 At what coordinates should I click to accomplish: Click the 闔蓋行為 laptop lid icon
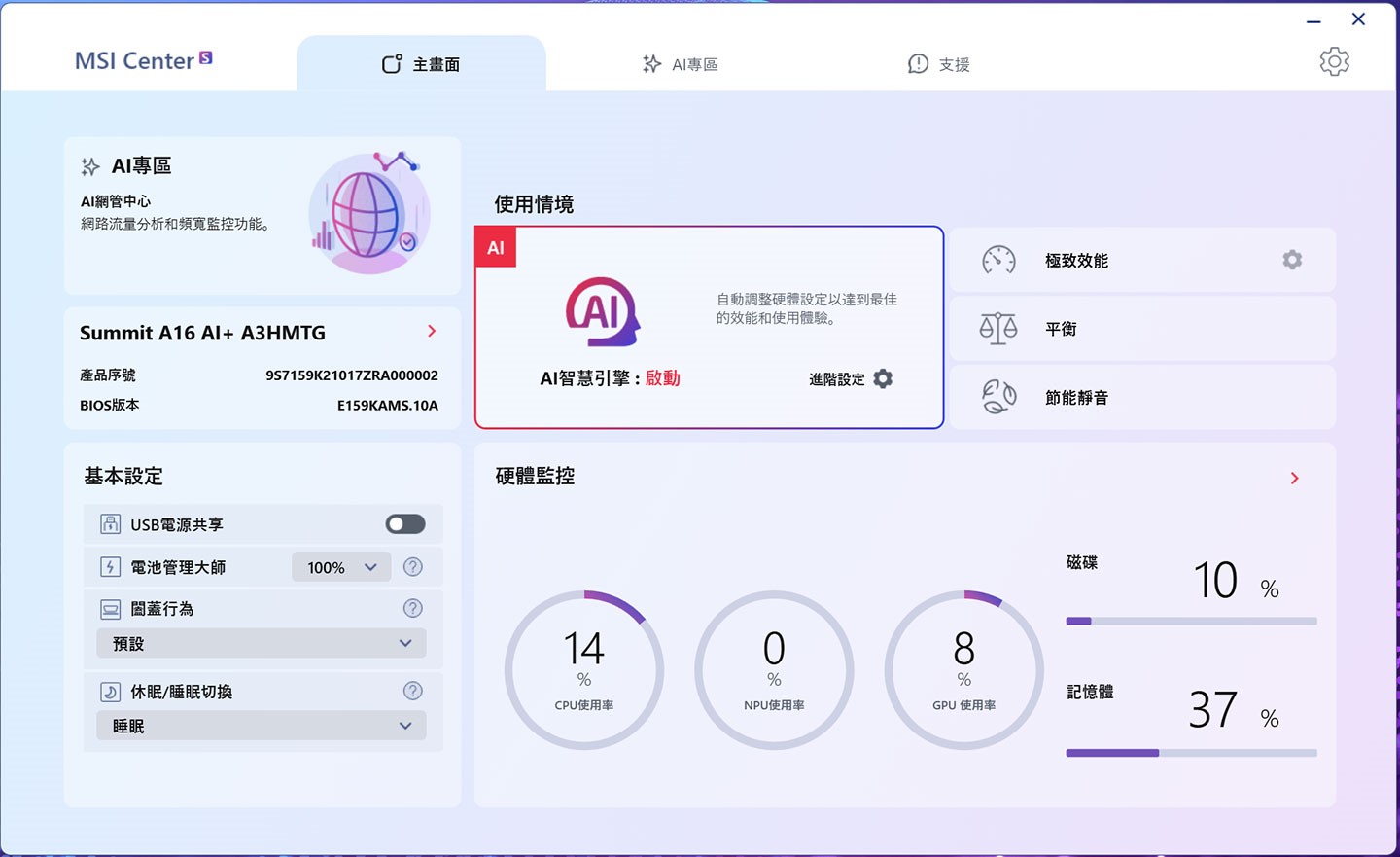(111, 609)
